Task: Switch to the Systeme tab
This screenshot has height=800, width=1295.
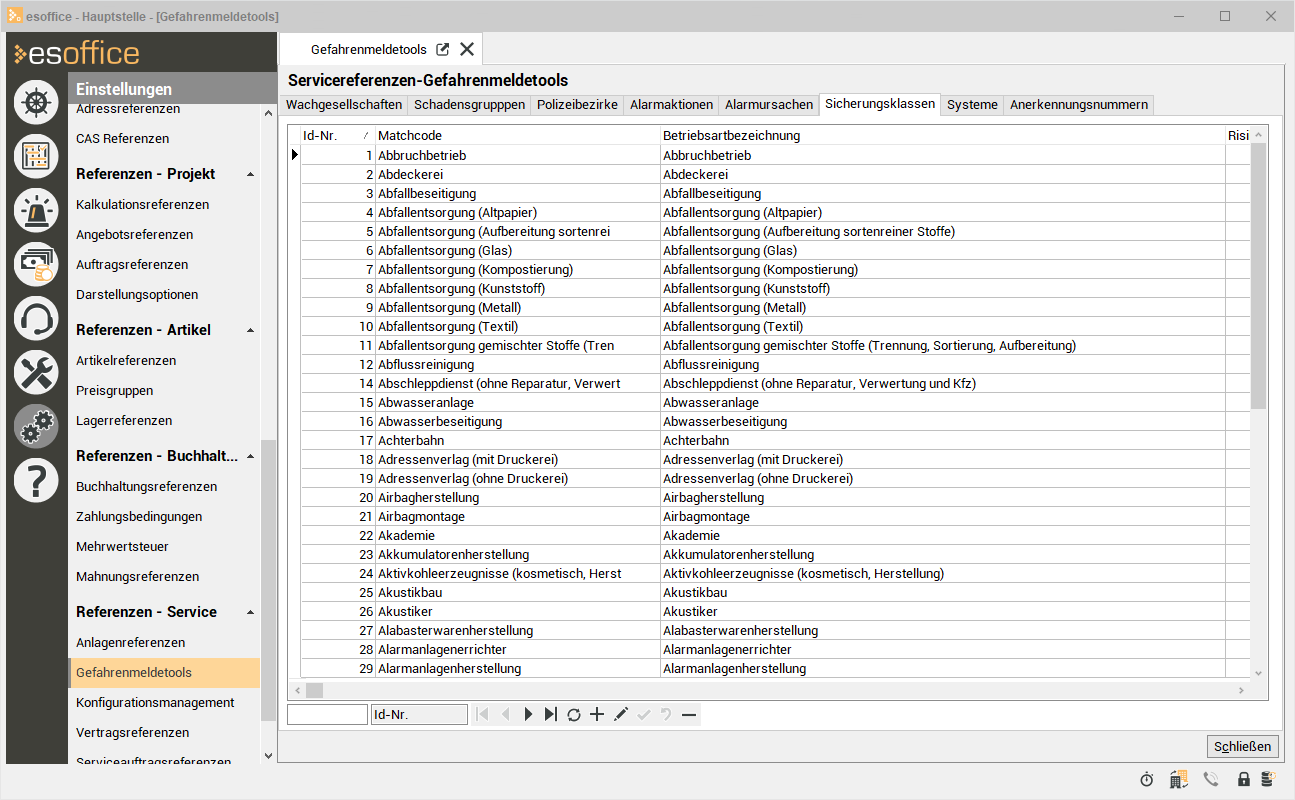Action: (x=972, y=104)
